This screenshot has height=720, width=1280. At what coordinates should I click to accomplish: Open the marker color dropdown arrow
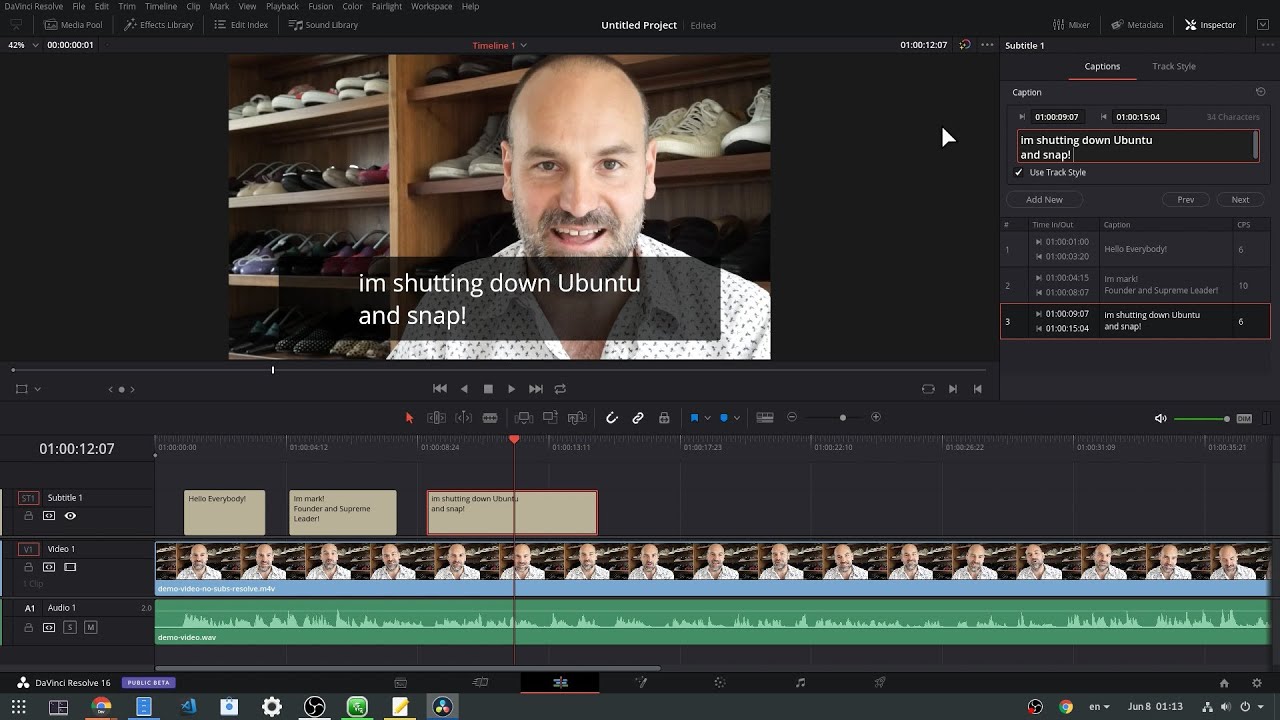coord(736,418)
